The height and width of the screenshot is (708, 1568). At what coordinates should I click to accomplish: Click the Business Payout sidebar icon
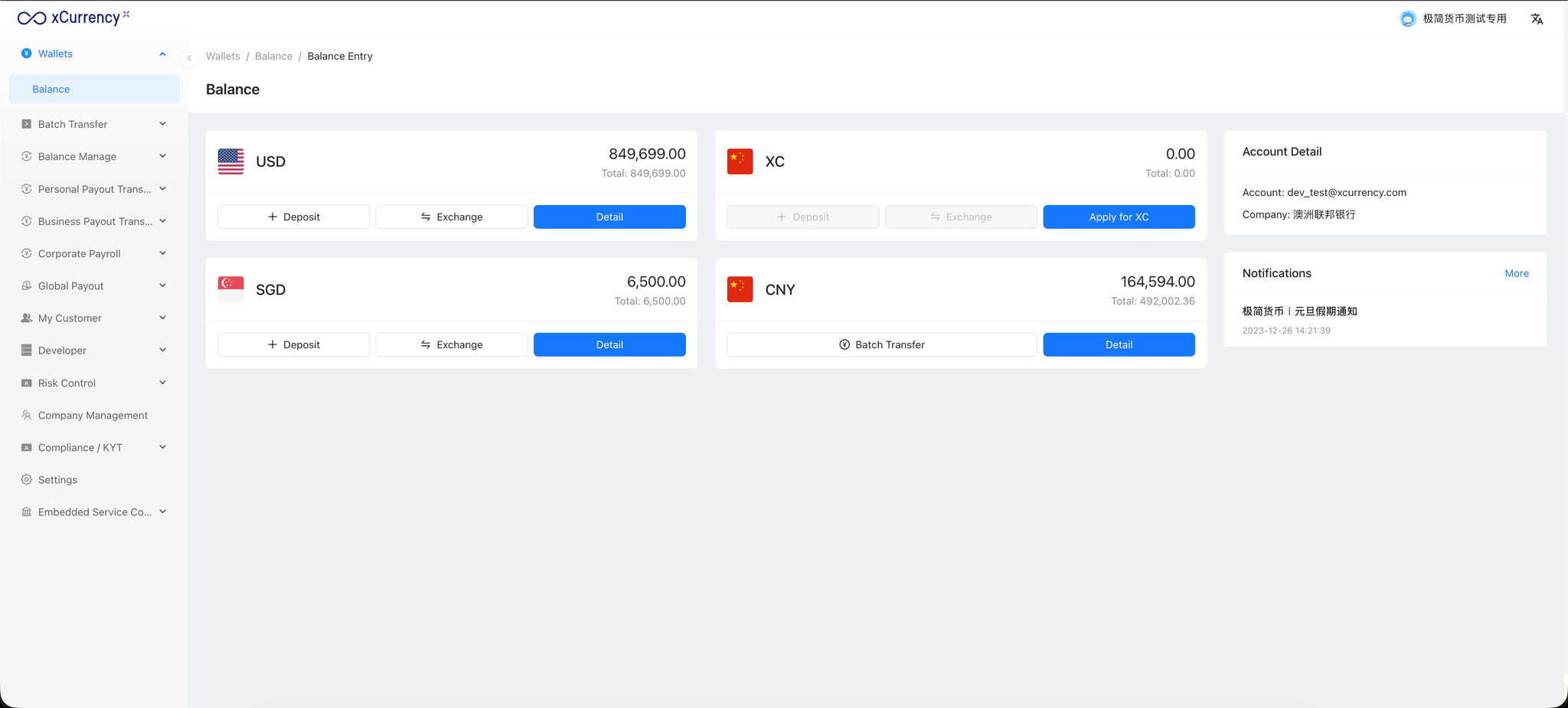(x=26, y=221)
